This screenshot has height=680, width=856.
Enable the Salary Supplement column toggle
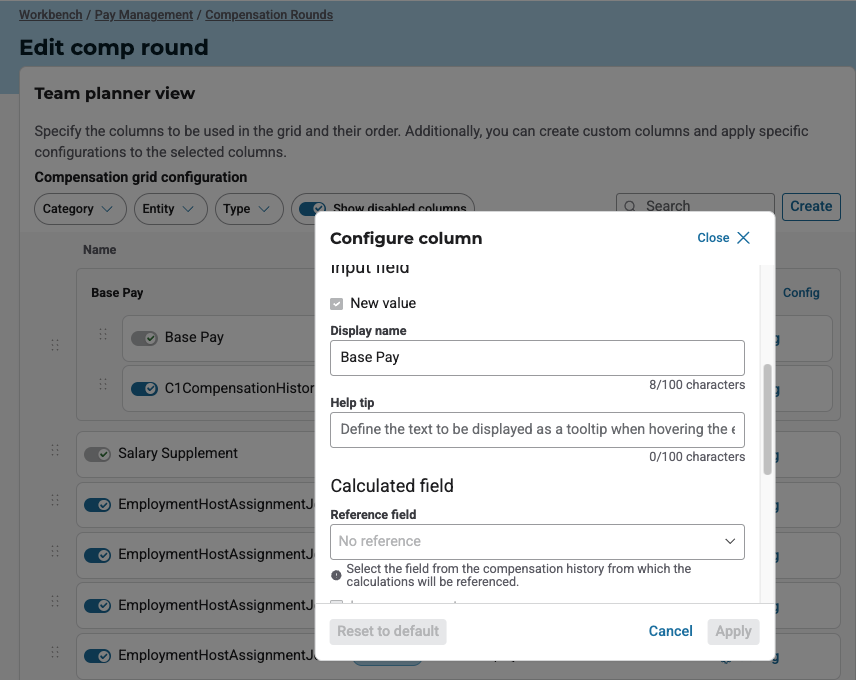pyautogui.click(x=97, y=454)
